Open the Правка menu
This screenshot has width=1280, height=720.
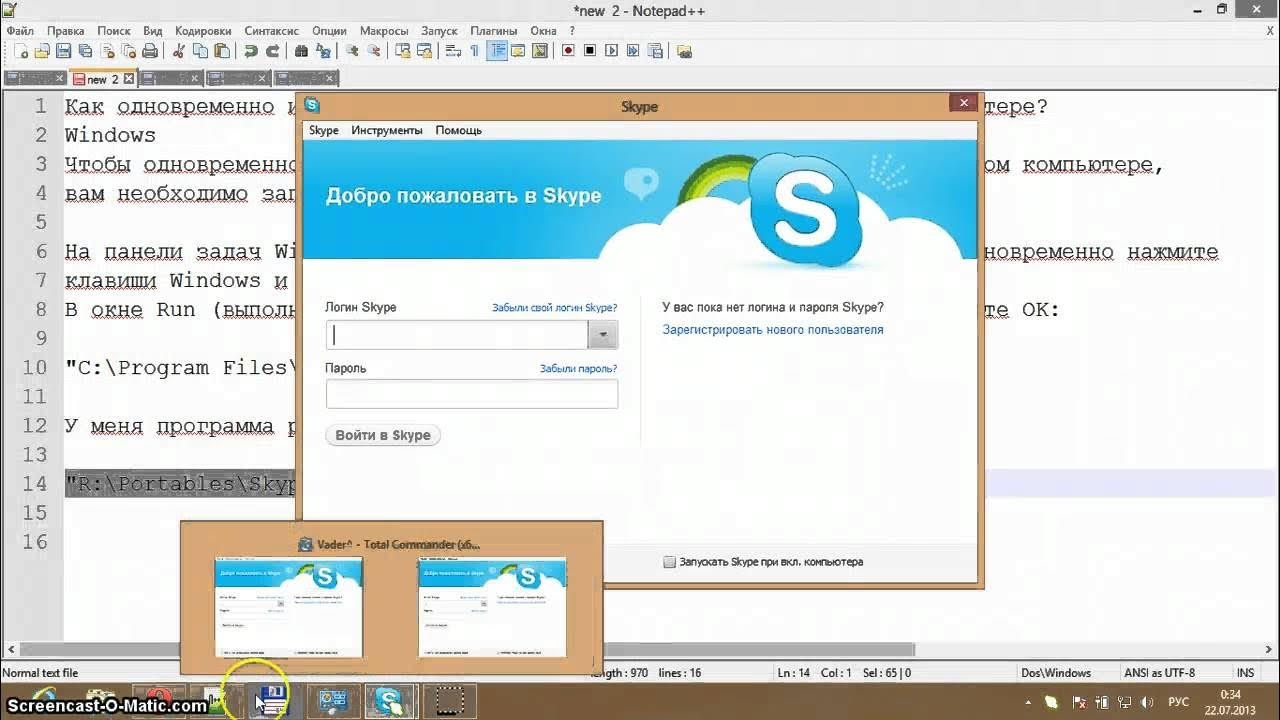point(66,31)
